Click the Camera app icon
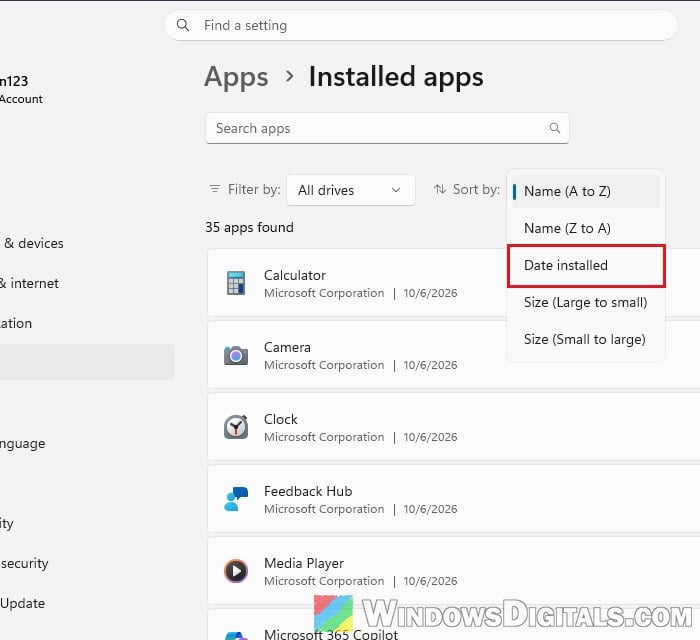The image size is (700, 640). 236,355
